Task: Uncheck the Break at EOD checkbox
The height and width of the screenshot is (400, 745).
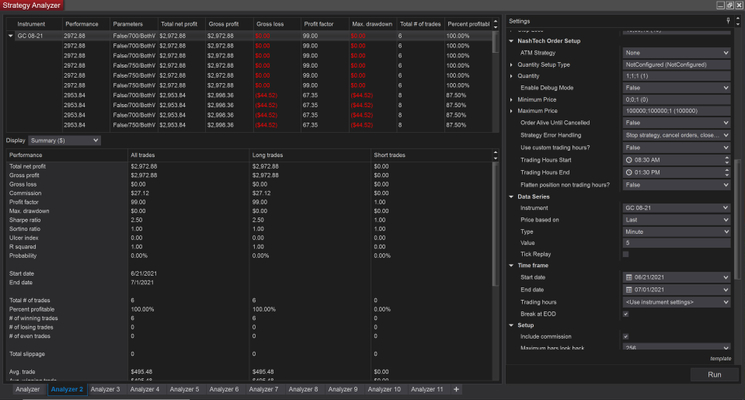Action: pos(626,315)
